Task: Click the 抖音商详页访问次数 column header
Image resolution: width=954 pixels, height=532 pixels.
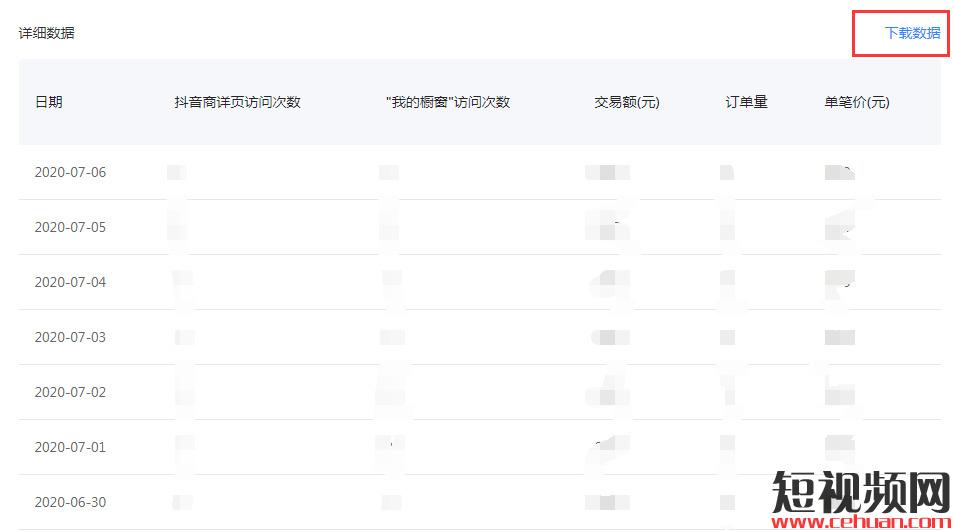Action: coord(237,102)
